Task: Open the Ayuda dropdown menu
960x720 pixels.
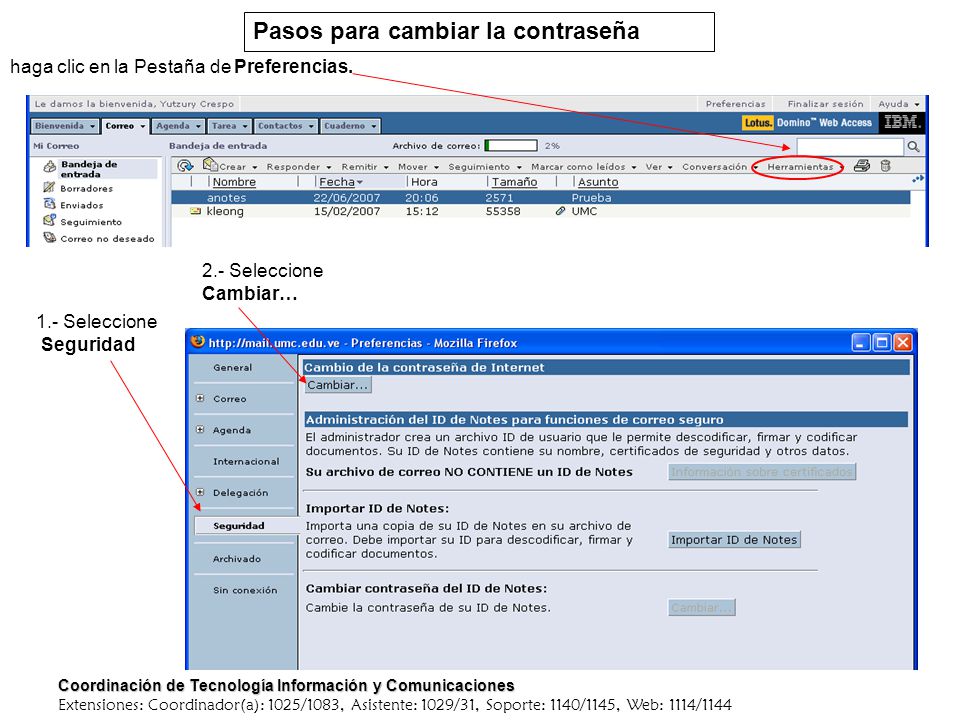Action: click(899, 104)
